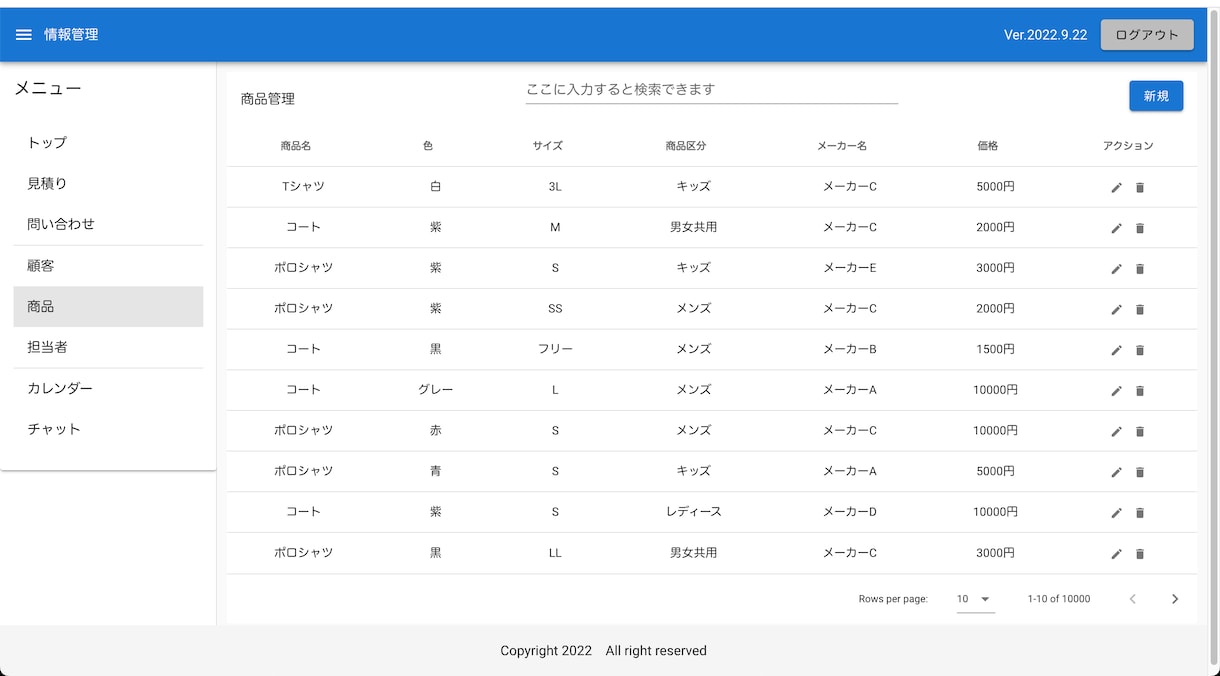Open 担当者 in the menu

108,347
